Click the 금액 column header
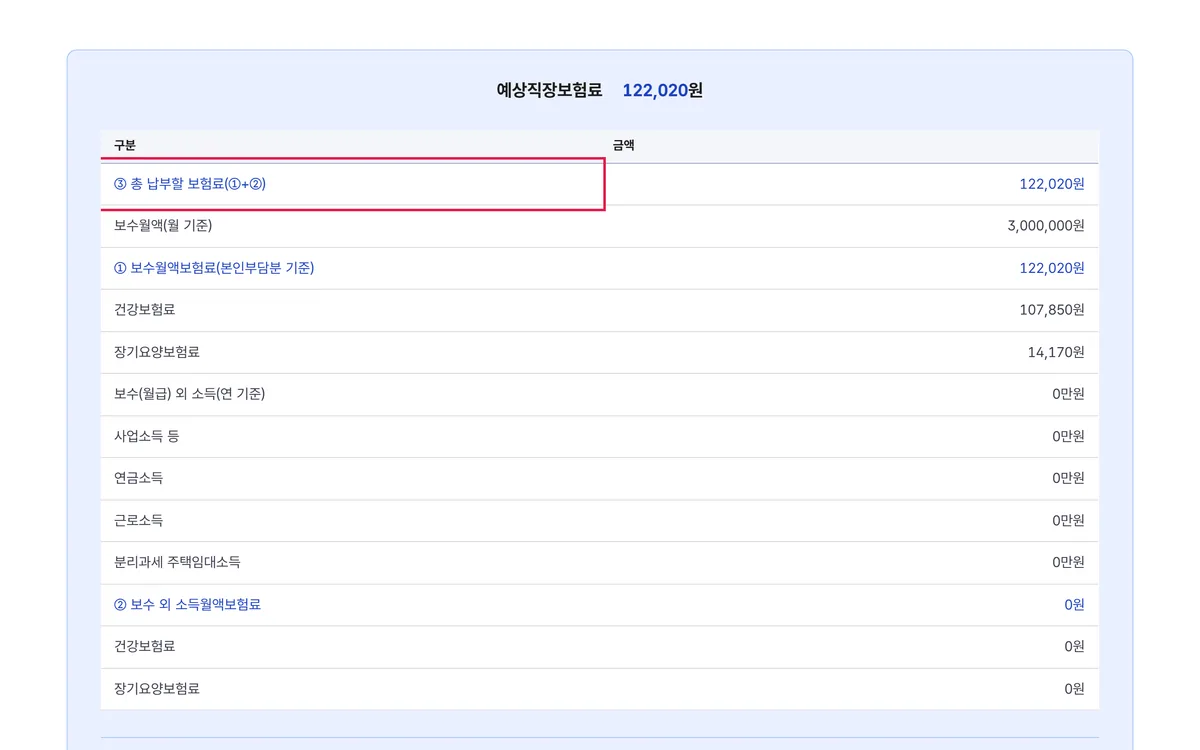The image size is (1200, 750). click(624, 145)
